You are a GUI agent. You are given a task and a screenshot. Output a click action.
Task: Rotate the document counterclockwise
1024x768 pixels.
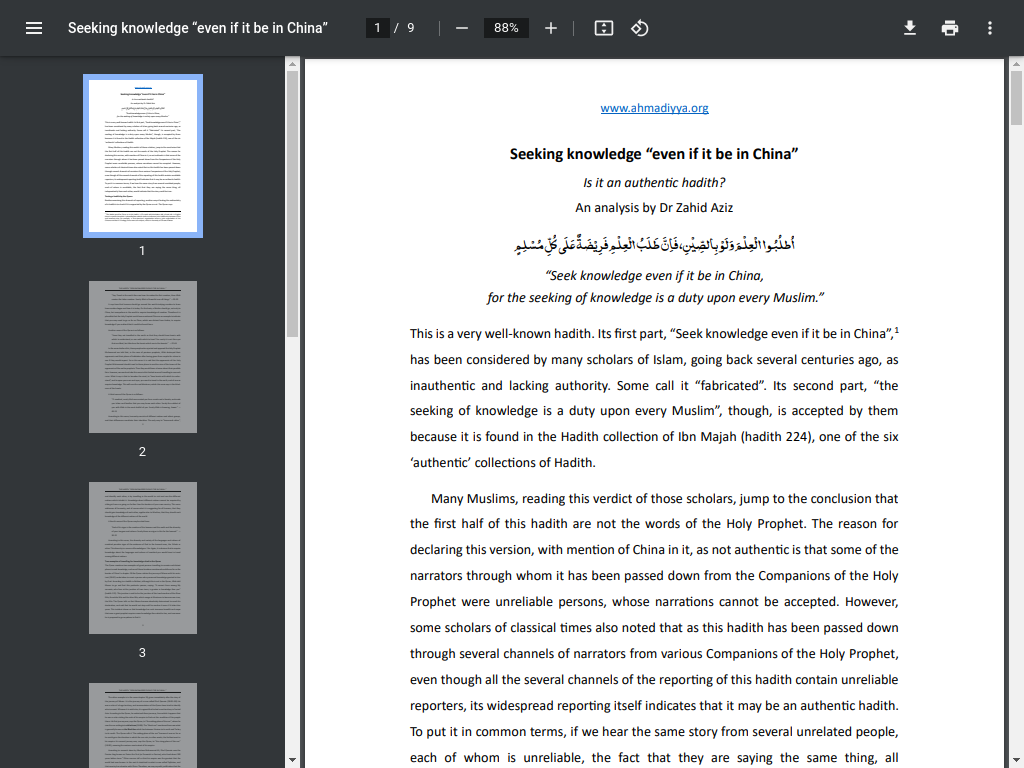click(640, 28)
